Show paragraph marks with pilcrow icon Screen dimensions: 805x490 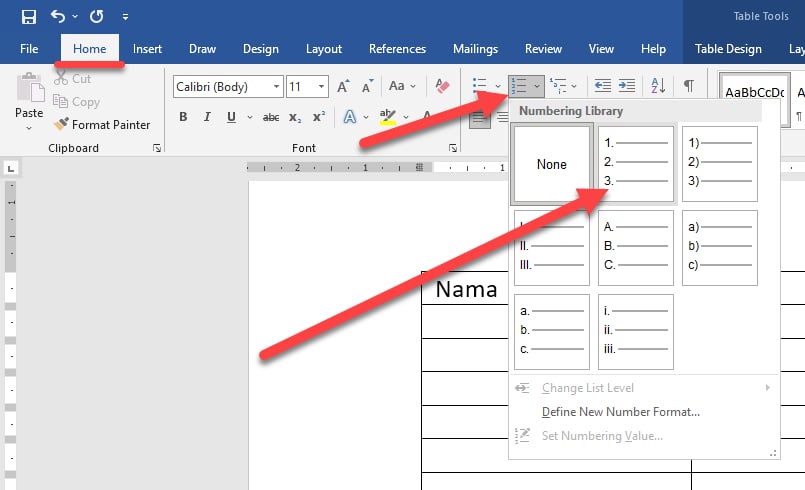pos(689,87)
